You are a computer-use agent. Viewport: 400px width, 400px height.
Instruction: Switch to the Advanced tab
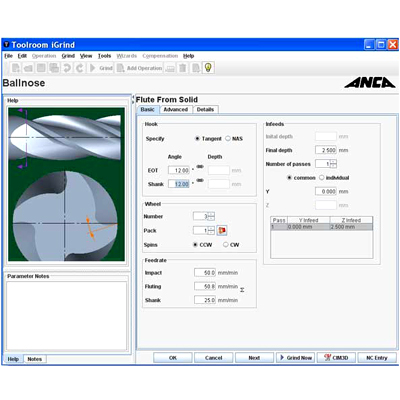[176, 110]
